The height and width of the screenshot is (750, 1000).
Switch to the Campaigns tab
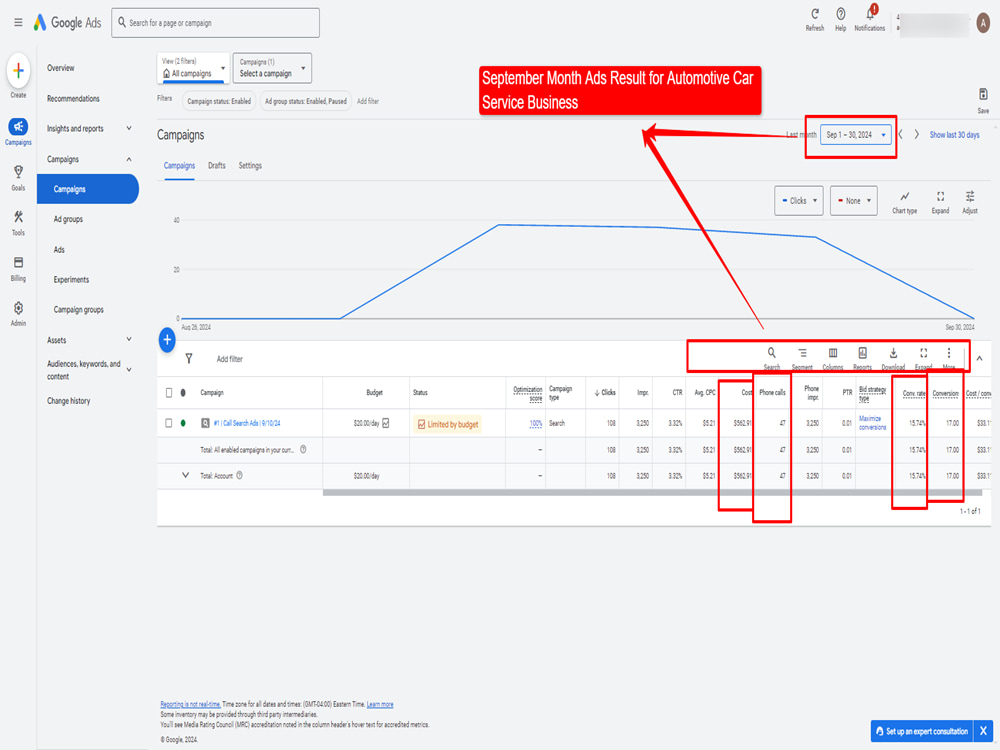(179, 166)
